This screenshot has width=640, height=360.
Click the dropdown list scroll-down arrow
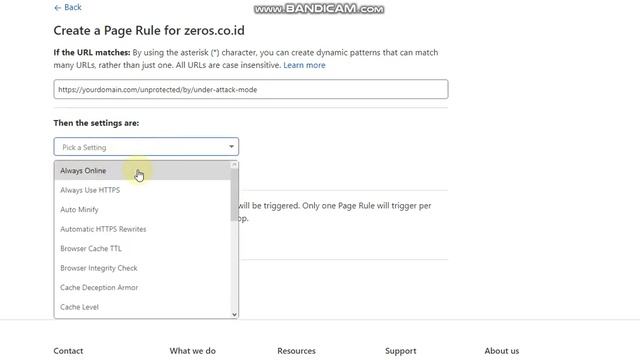234,314
